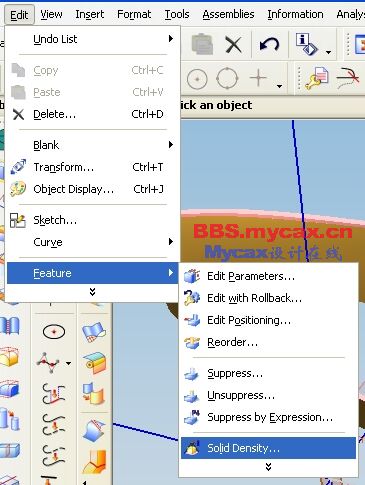
Task: Choose Unsuppress... in Feature submenu
Action: [269, 395]
